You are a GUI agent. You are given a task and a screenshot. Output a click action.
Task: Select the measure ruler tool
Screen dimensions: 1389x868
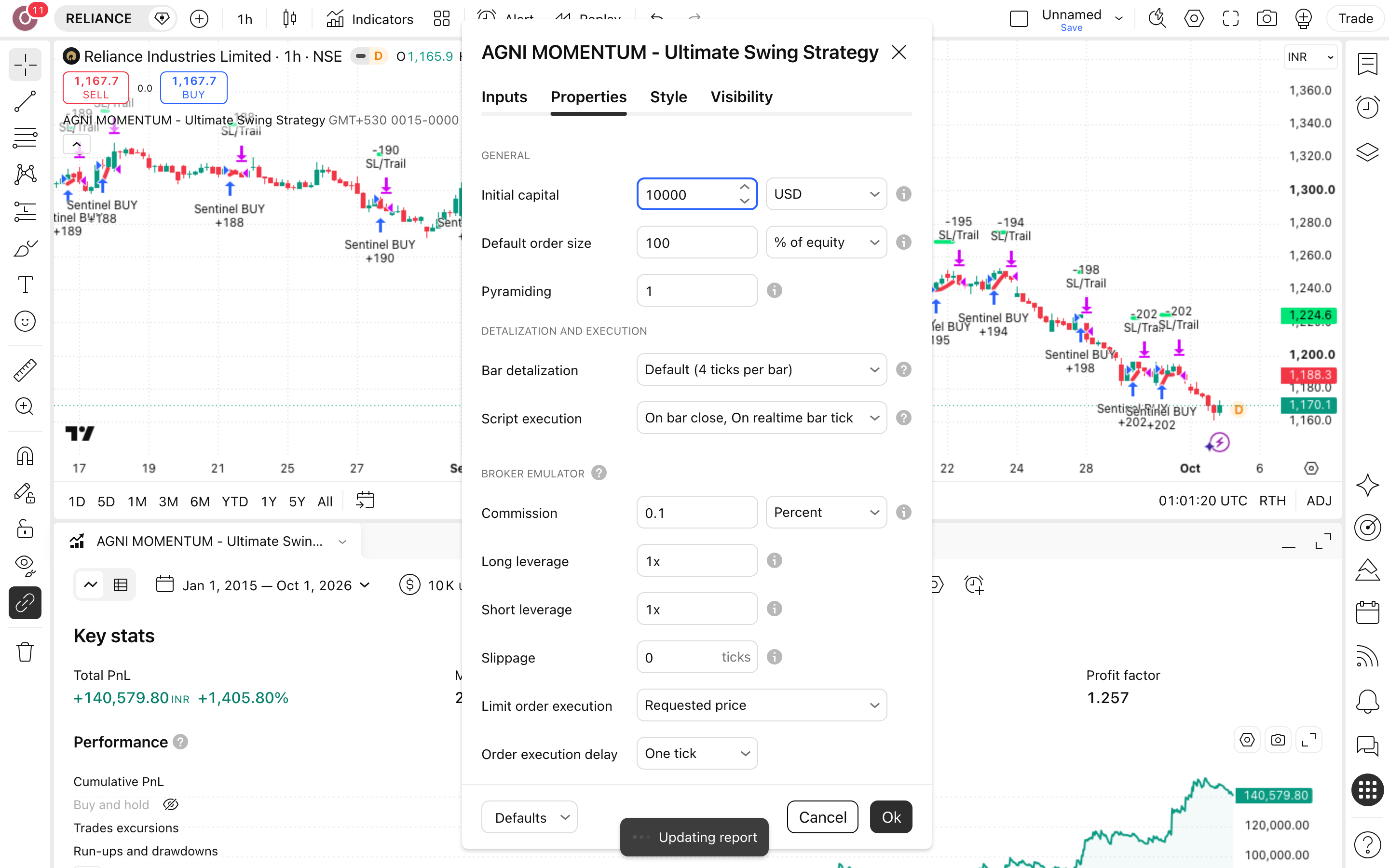(x=25, y=370)
